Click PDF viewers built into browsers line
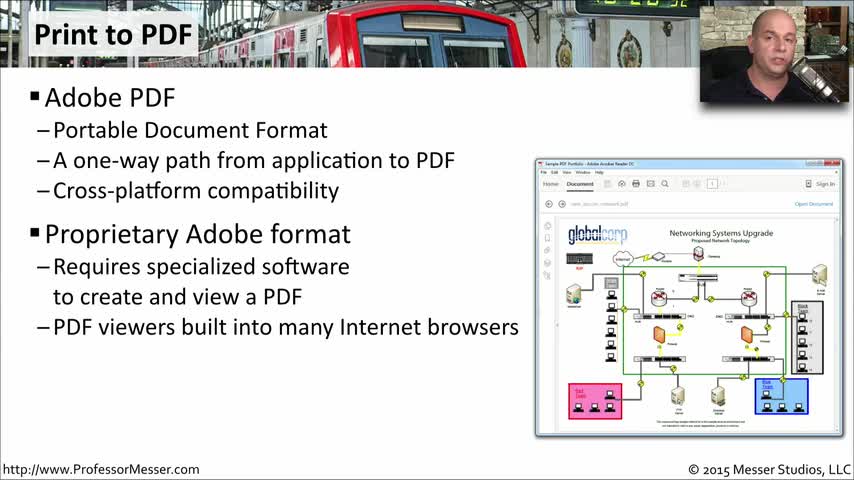Viewport: 854px width, 480px height. coord(285,327)
